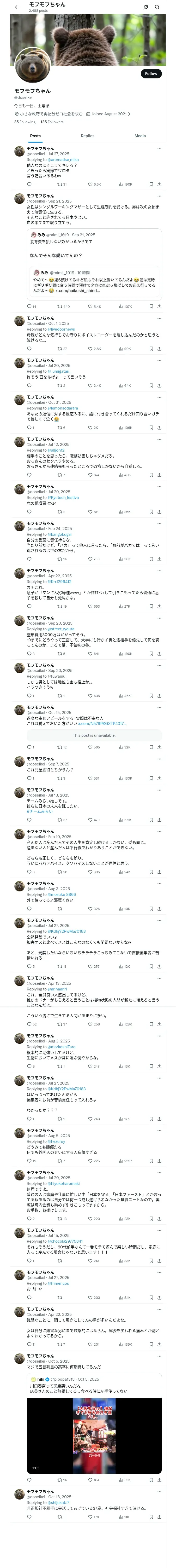Switch to the Replies tab
This screenshot has width=176, height=1568.
[87, 136]
